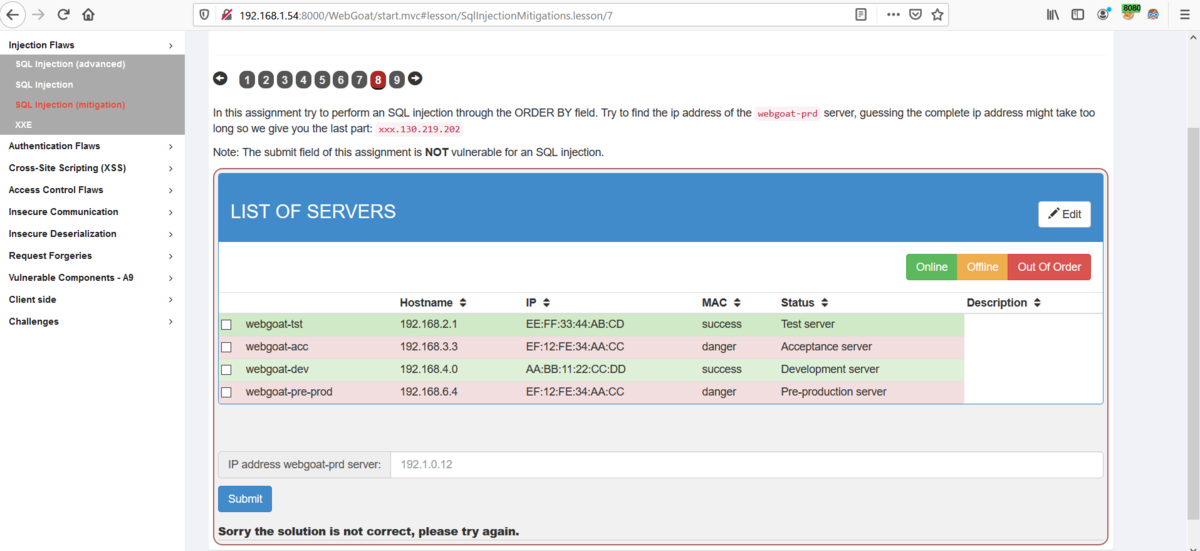Image resolution: width=1200 pixels, height=551 pixels.
Task: Show sidebars icon in browser toolbar
Action: point(1078,15)
